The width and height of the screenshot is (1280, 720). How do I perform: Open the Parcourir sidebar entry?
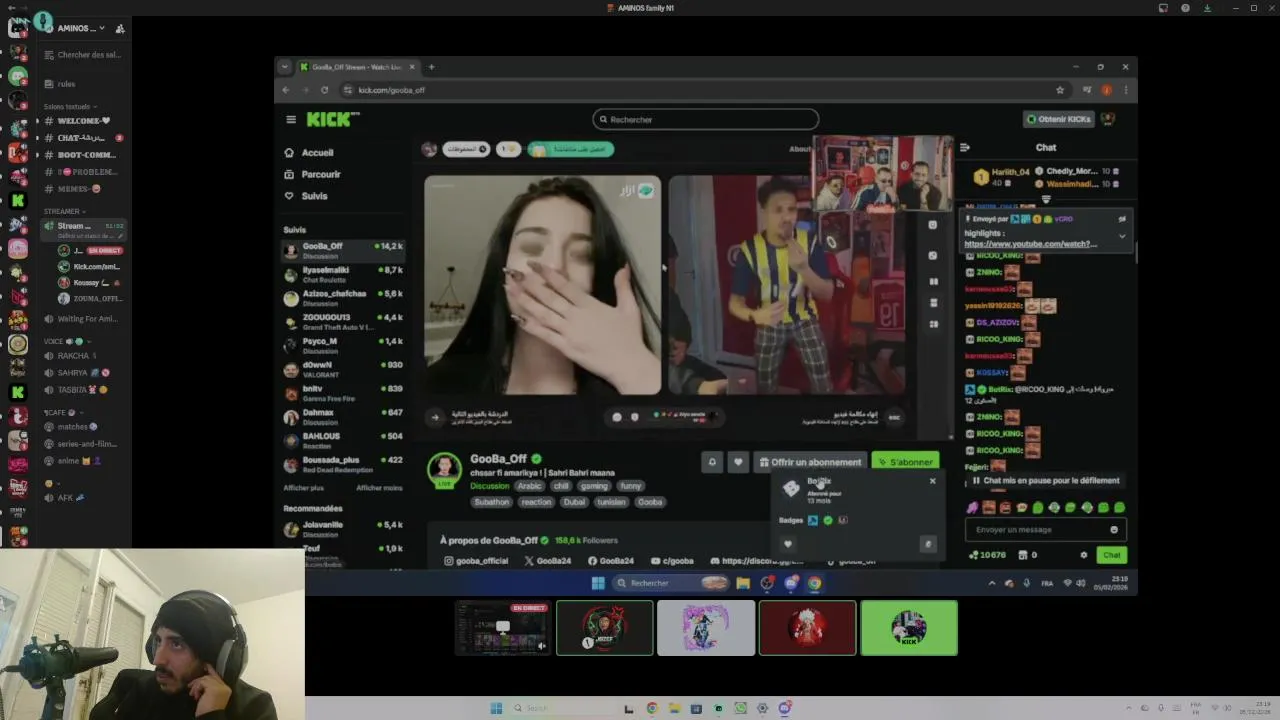coord(313,174)
